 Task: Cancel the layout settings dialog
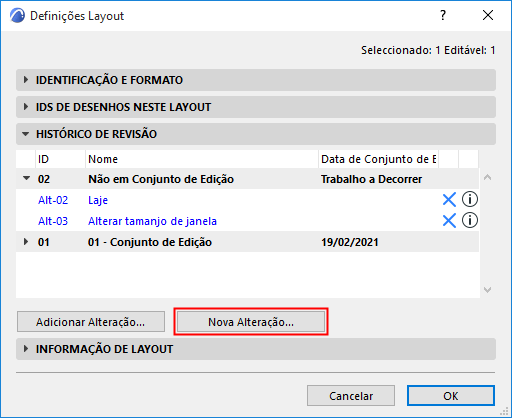point(351,396)
